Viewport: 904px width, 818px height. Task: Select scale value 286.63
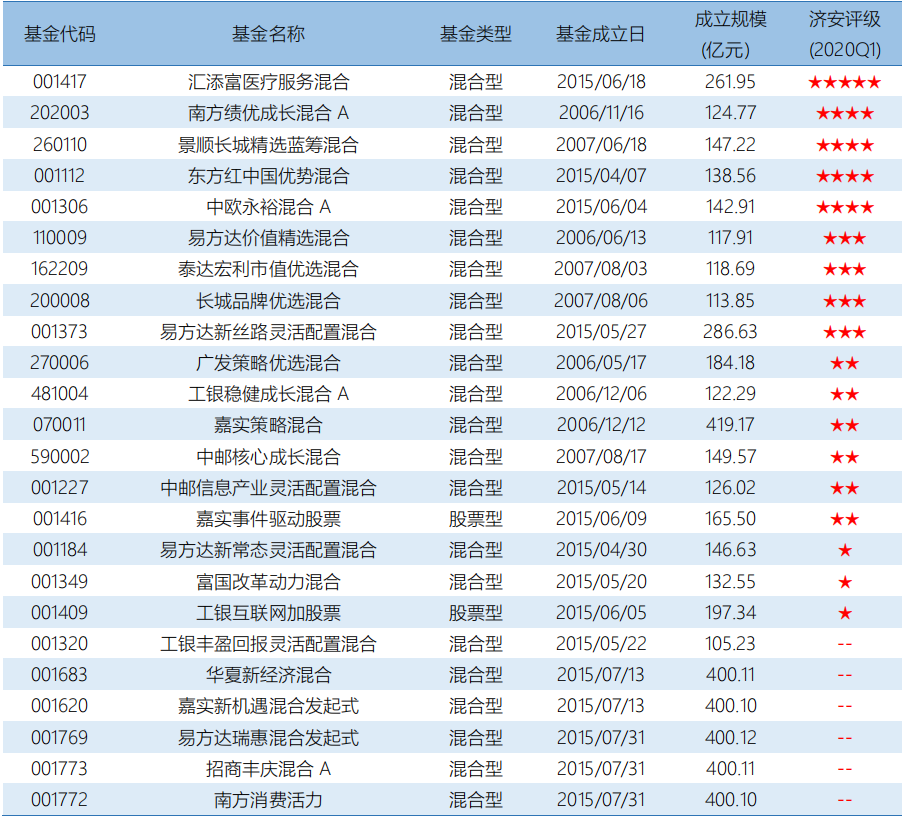pyautogui.click(x=730, y=331)
